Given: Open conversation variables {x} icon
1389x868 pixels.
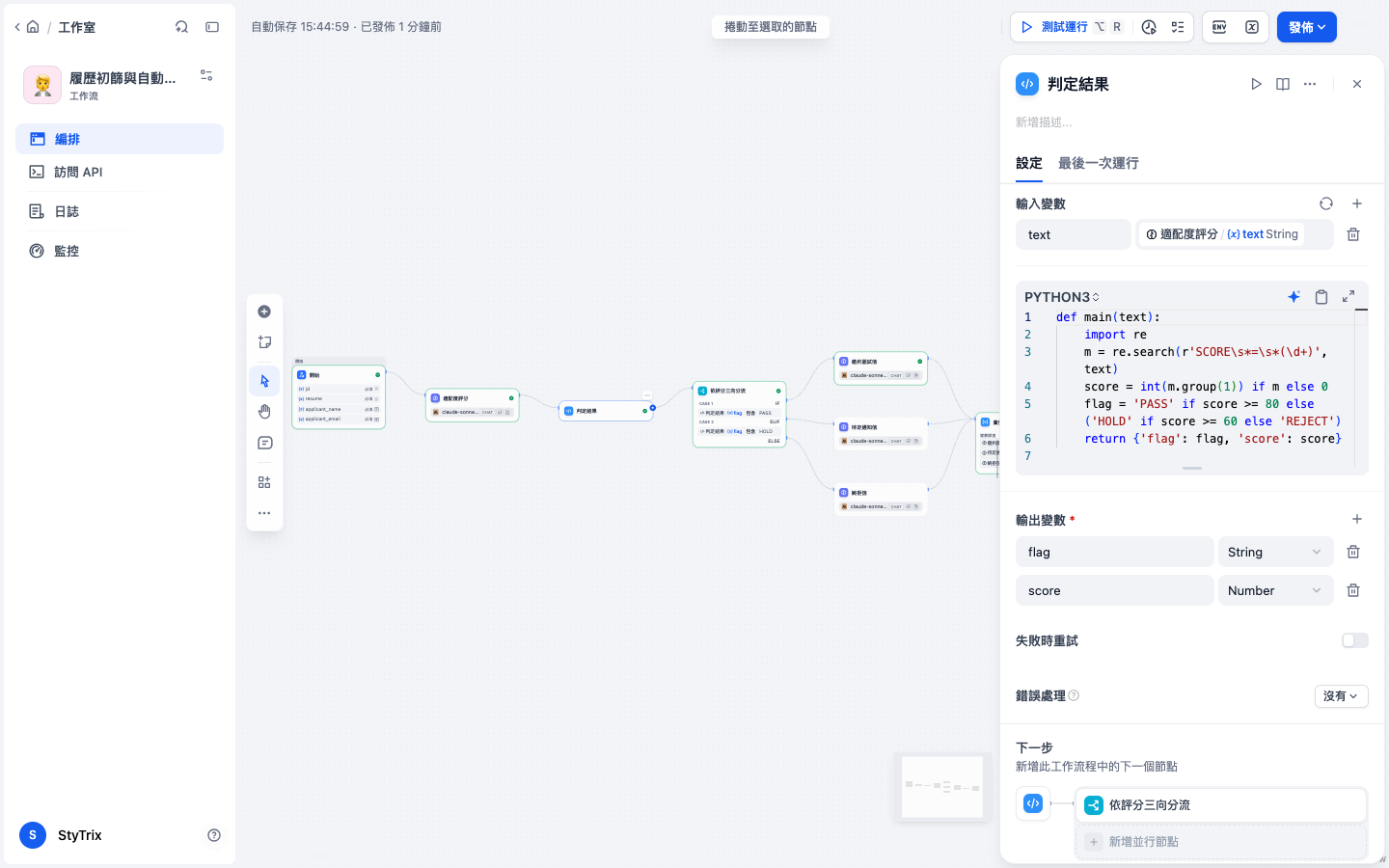Looking at the screenshot, I should [1252, 27].
